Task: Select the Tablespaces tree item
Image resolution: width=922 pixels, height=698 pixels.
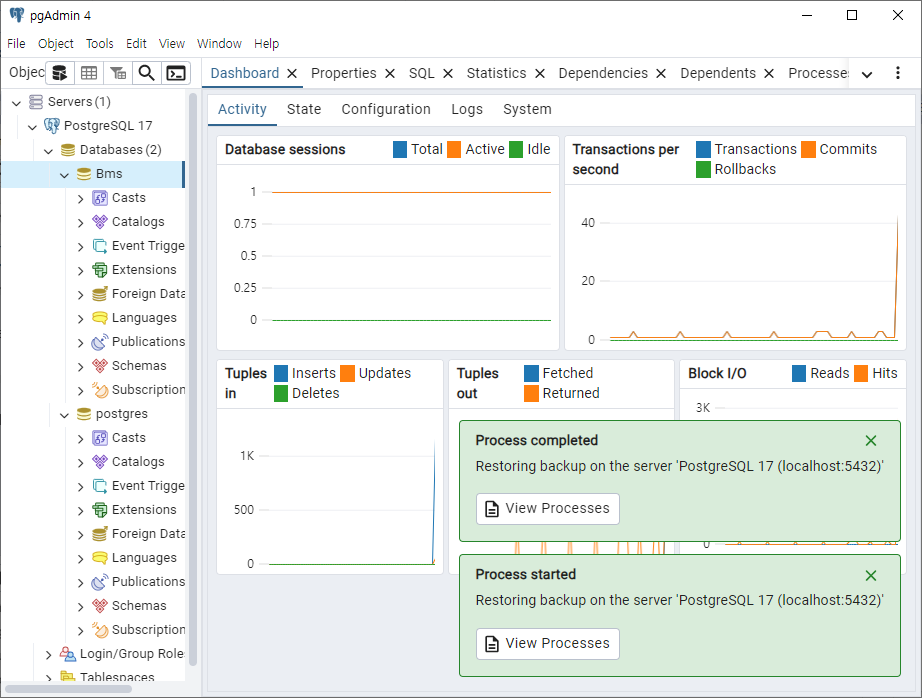Action: tap(117, 676)
